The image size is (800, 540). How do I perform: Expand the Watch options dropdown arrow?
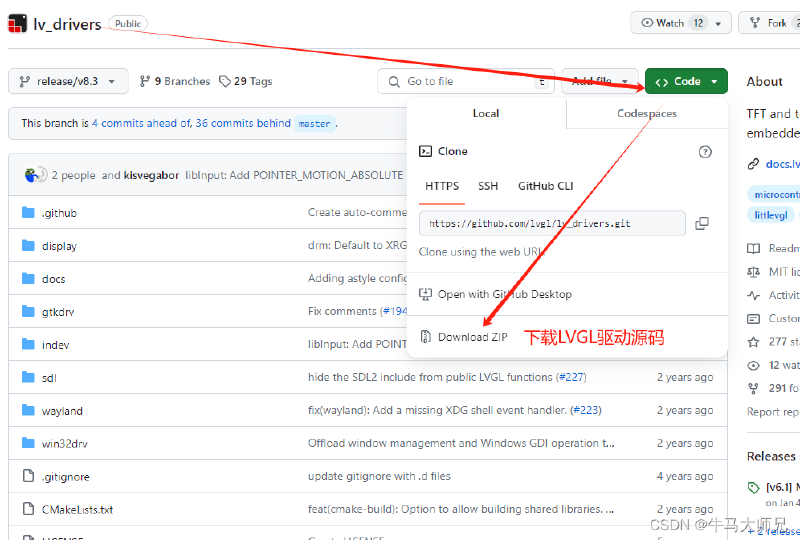(718, 23)
